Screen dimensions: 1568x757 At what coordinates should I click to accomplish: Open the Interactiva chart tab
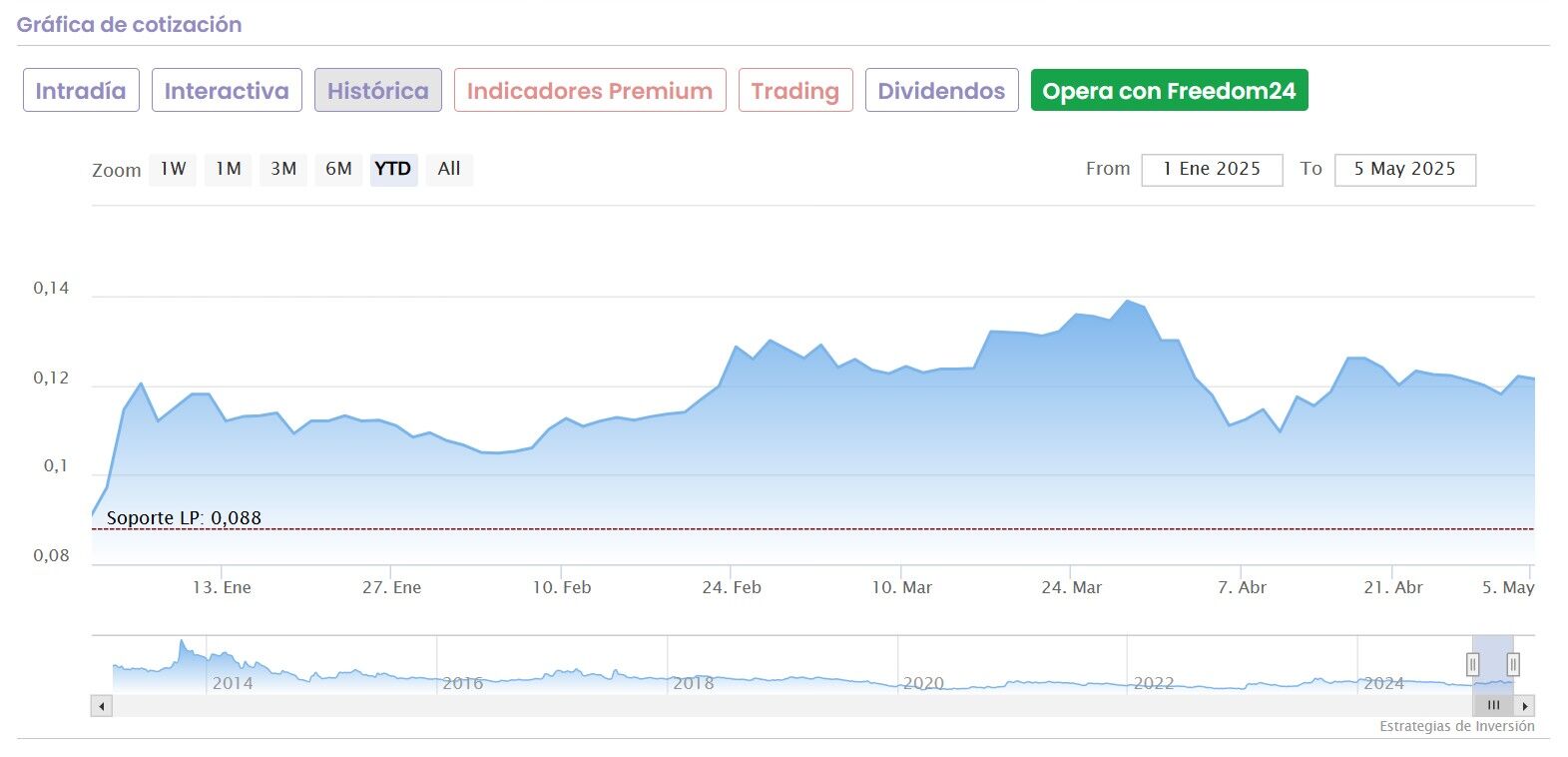pyautogui.click(x=227, y=91)
